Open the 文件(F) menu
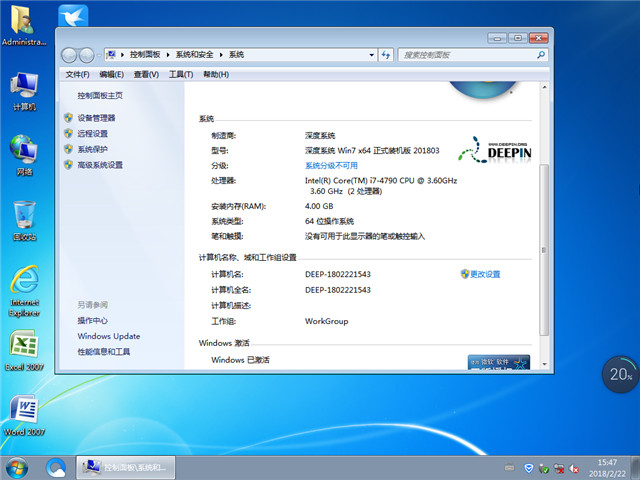 (x=78, y=74)
